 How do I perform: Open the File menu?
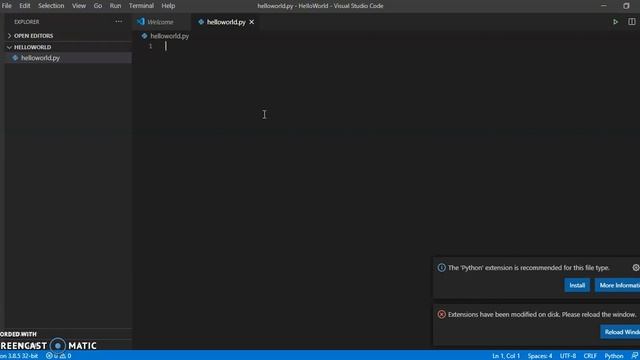[7, 6]
